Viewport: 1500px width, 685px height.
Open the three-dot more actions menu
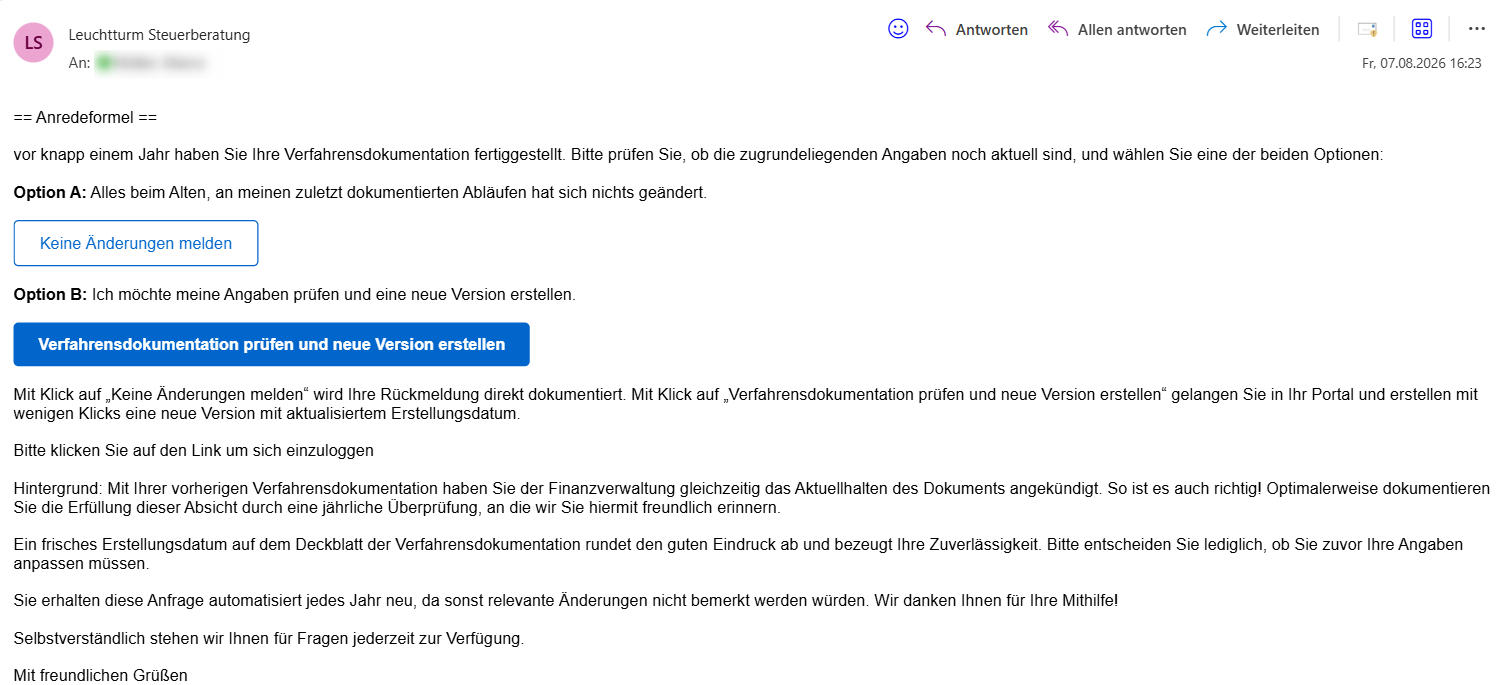(x=1477, y=29)
